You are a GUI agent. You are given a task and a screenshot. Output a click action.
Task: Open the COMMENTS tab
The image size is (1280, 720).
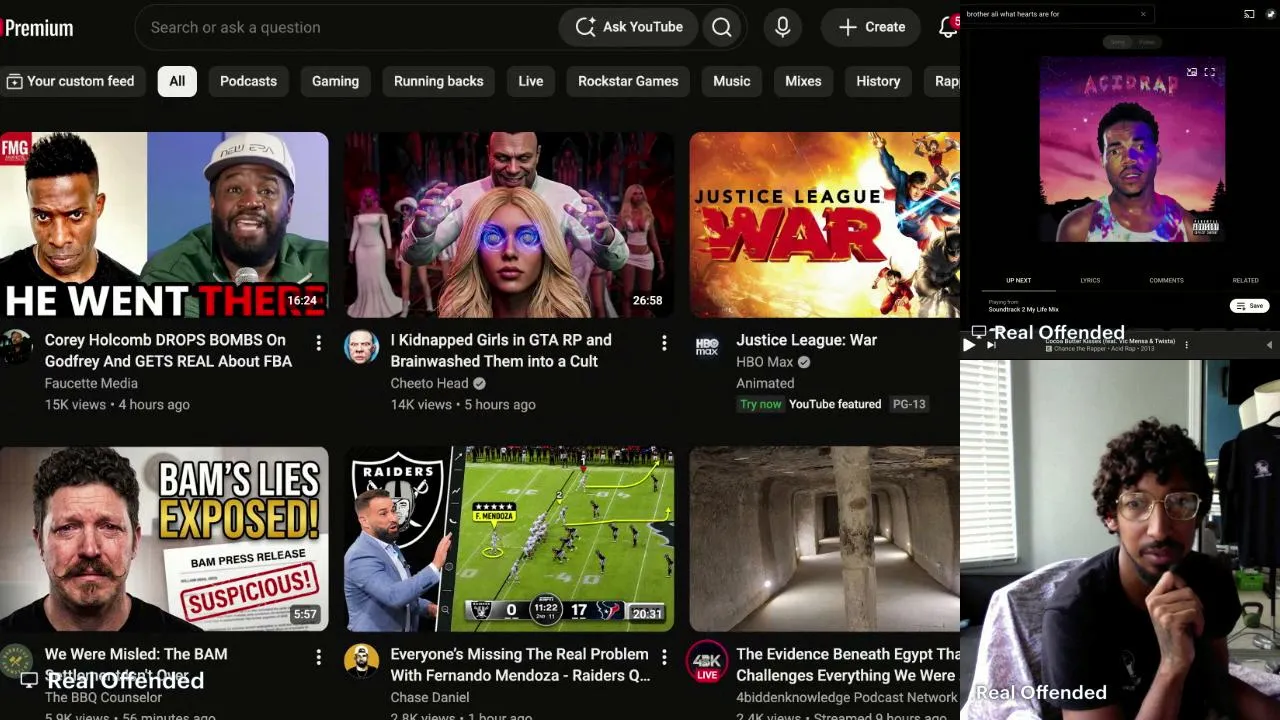tap(1166, 281)
